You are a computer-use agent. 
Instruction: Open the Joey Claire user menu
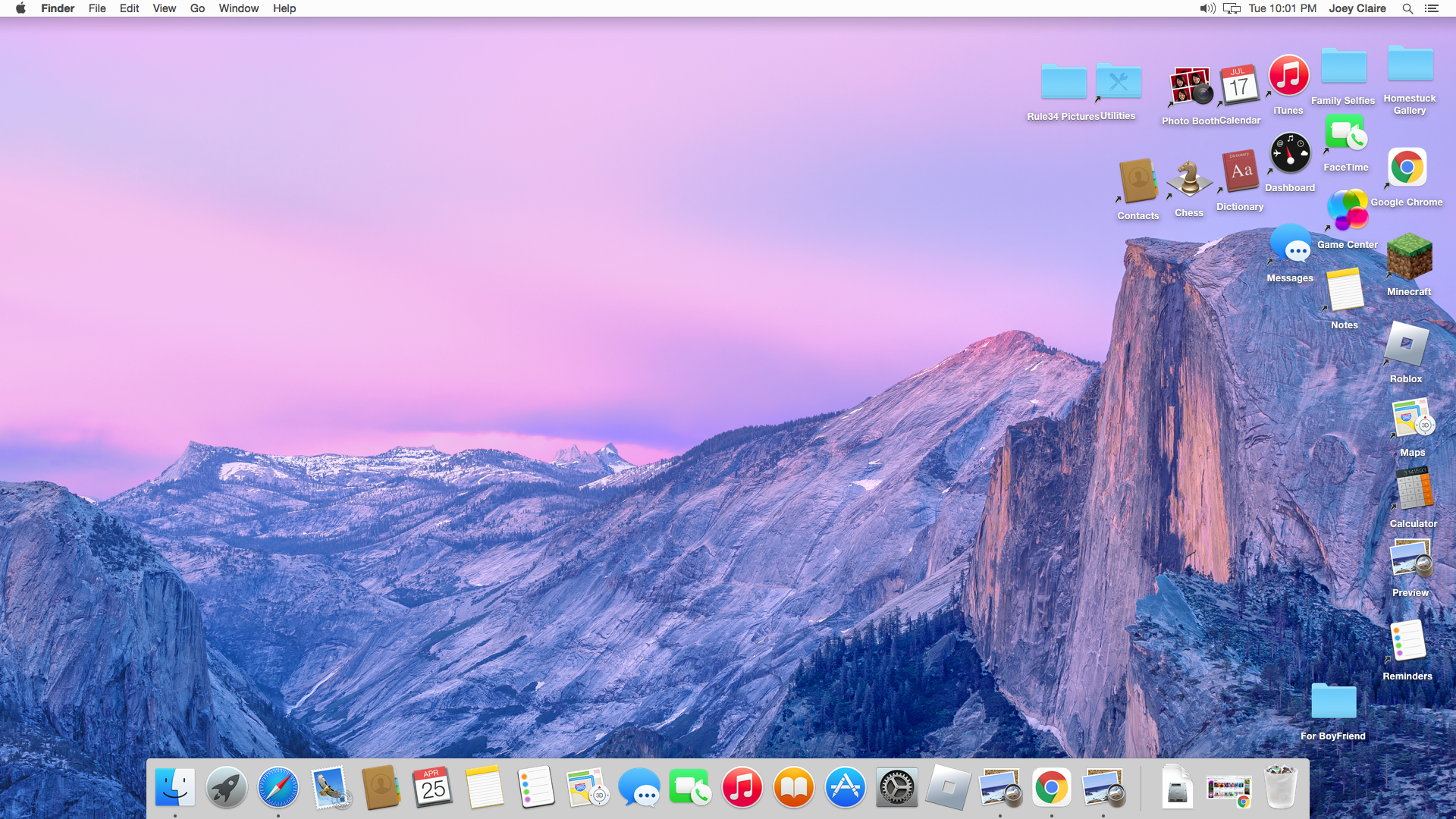[x=1357, y=8]
